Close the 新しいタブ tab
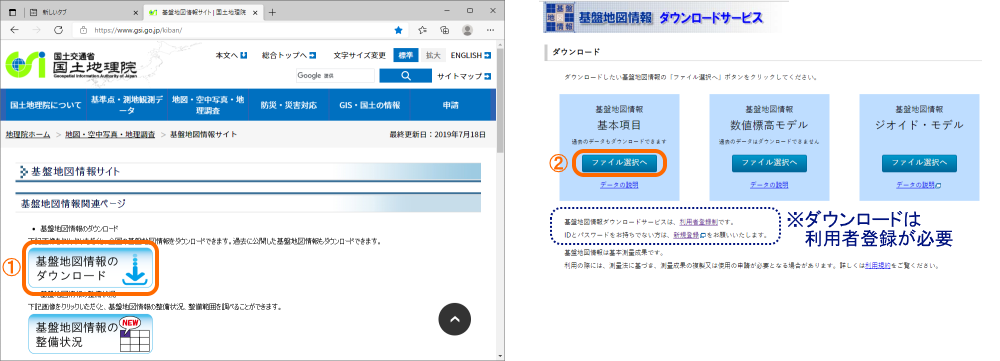 pyautogui.click(x=136, y=12)
